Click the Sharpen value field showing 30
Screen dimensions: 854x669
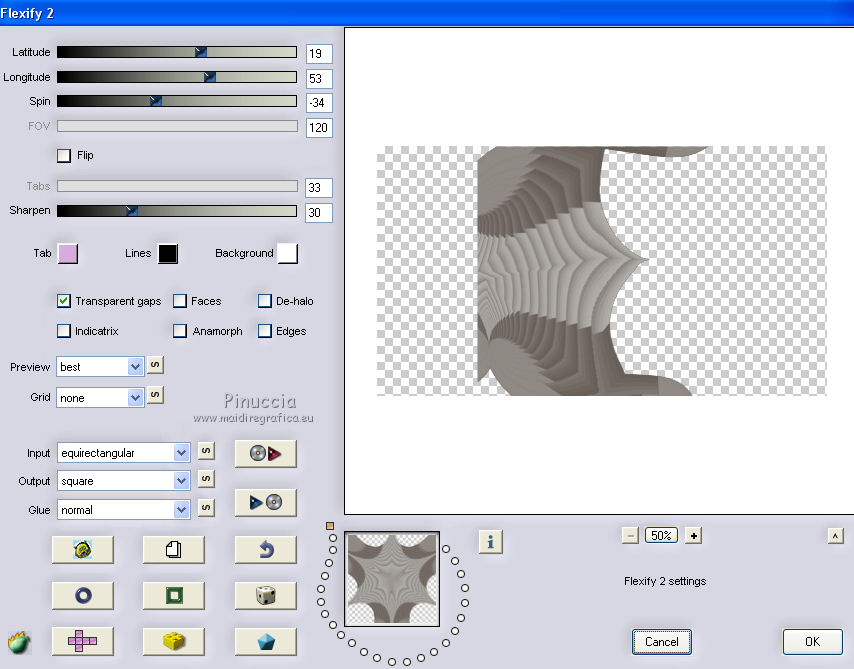click(x=319, y=212)
